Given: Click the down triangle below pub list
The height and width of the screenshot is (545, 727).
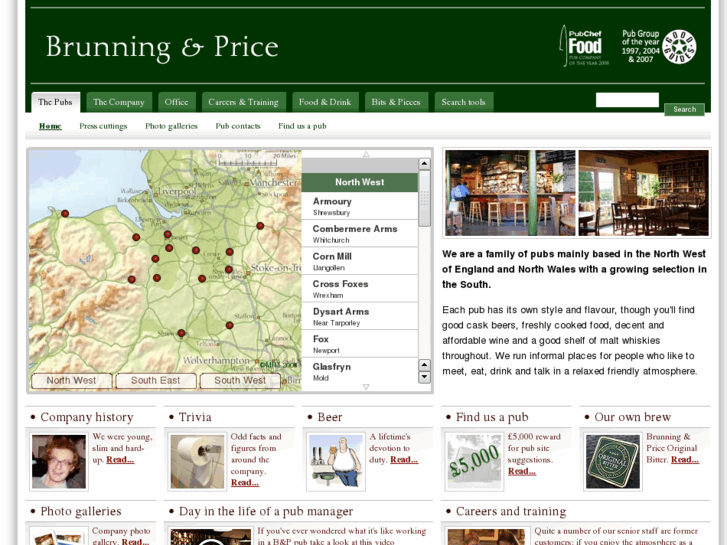Looking at the screenshot, I should coord(366,387).
